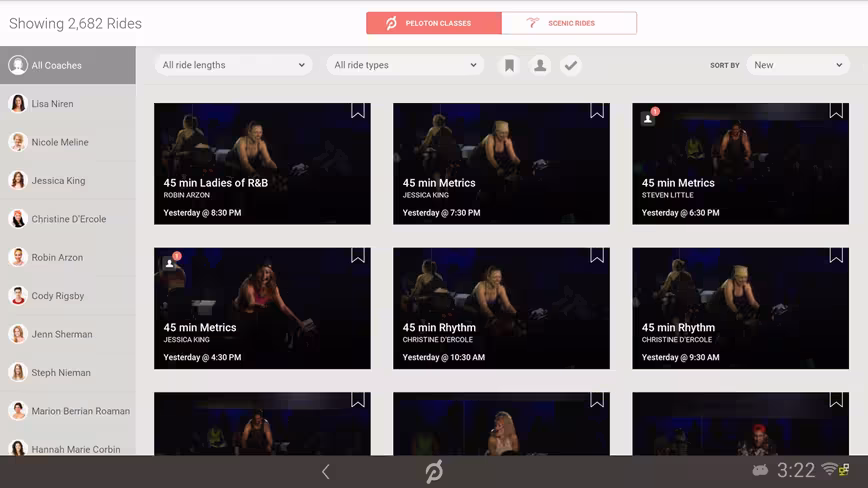Click Lisa Niren's avatar photo
The height and width of the screenshot is (488, 868).
click(x=18, y=103)
